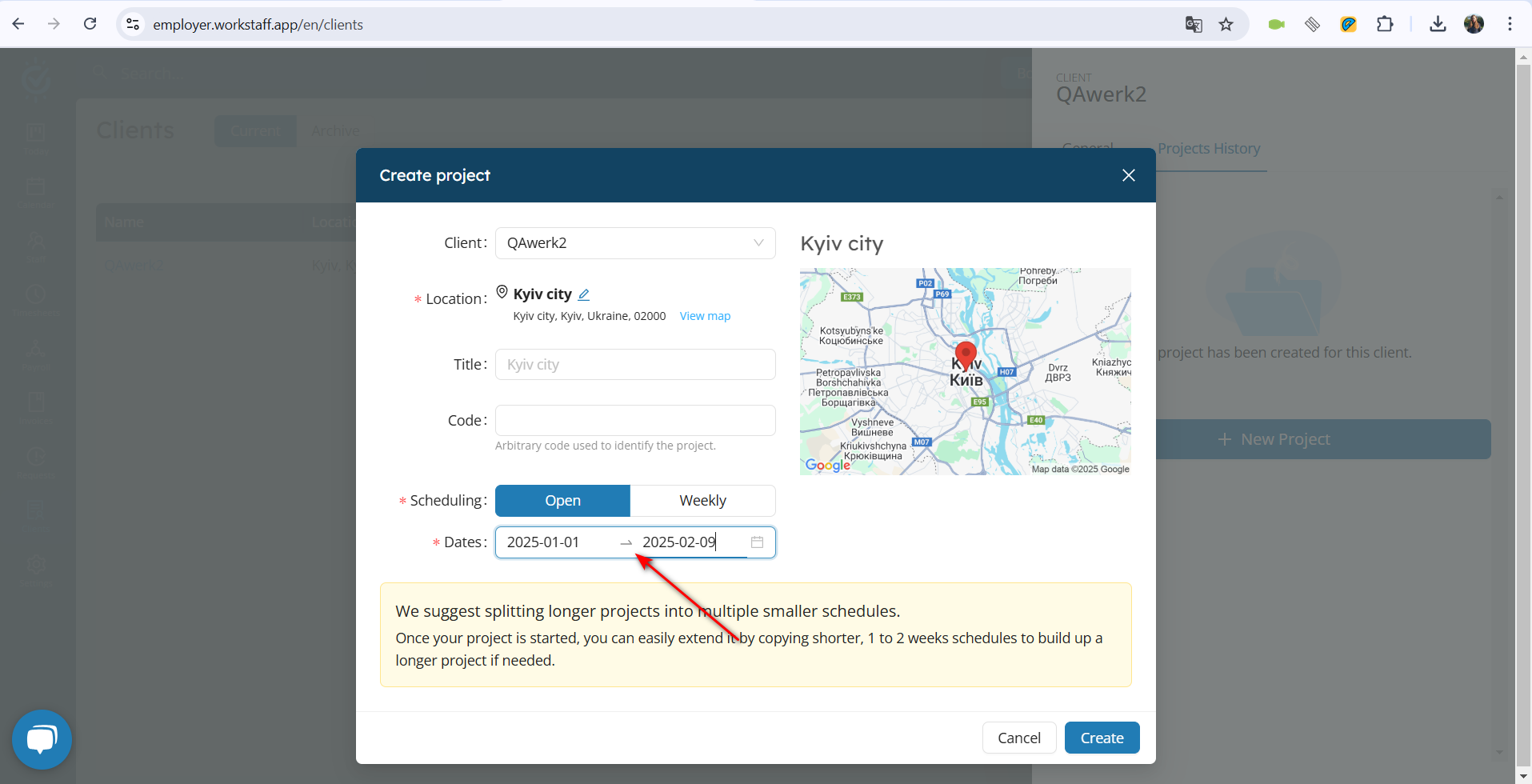Close the Create project dialog
Viewport: 1532px width, 784px height.
(1128, 175)
